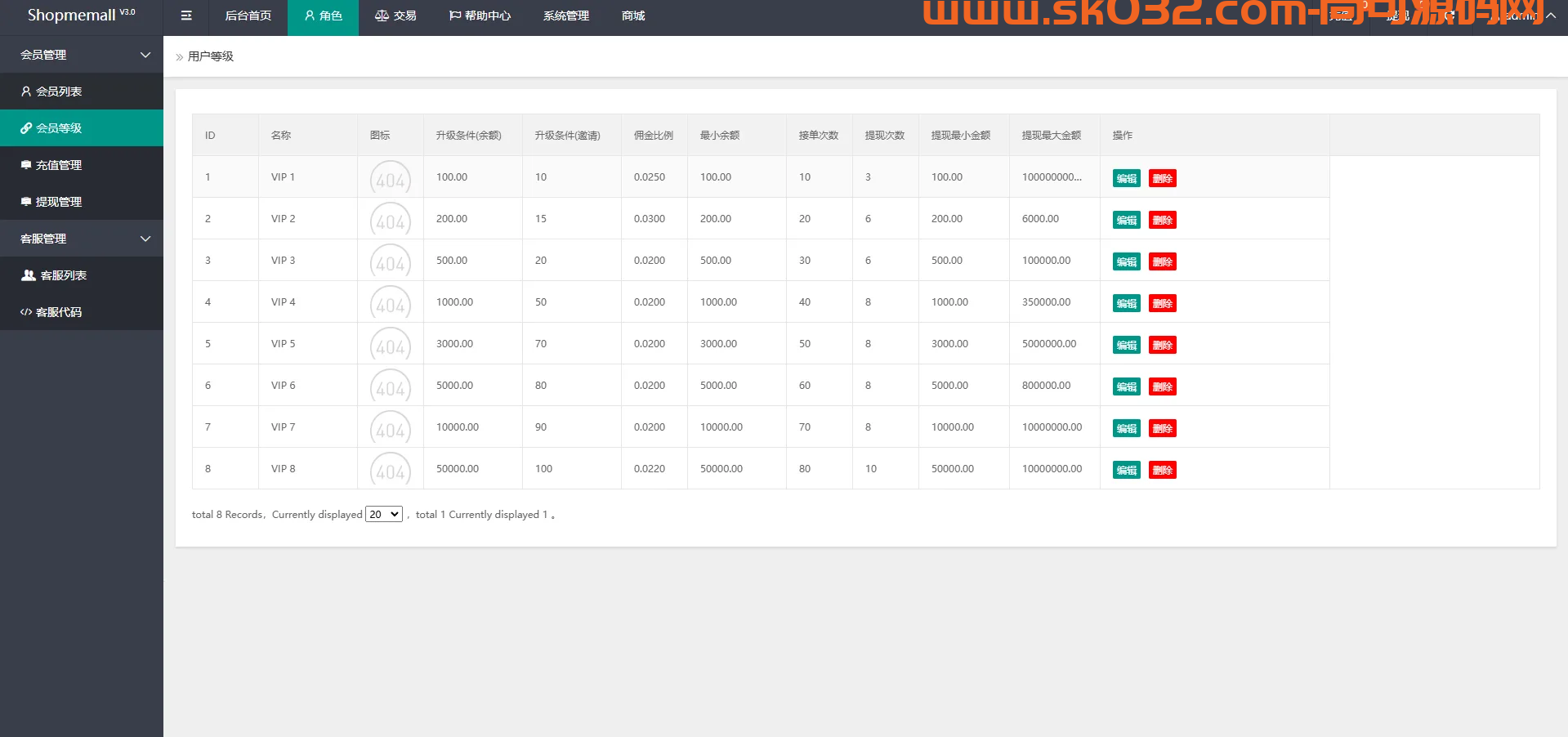Viewport: 1568px width, 737px height.
Task: Edit the VIP 4 level (编辑)
Action: (1127, 303)
